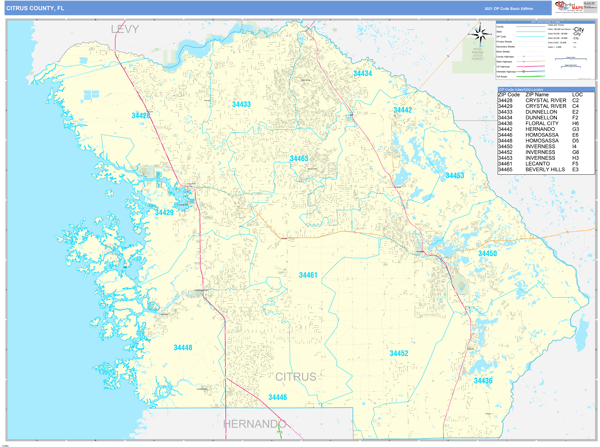The height and width of the screenshot is (447, 600).
Task: Click ZIP label 34453 on the map
Action: [455, 176]
